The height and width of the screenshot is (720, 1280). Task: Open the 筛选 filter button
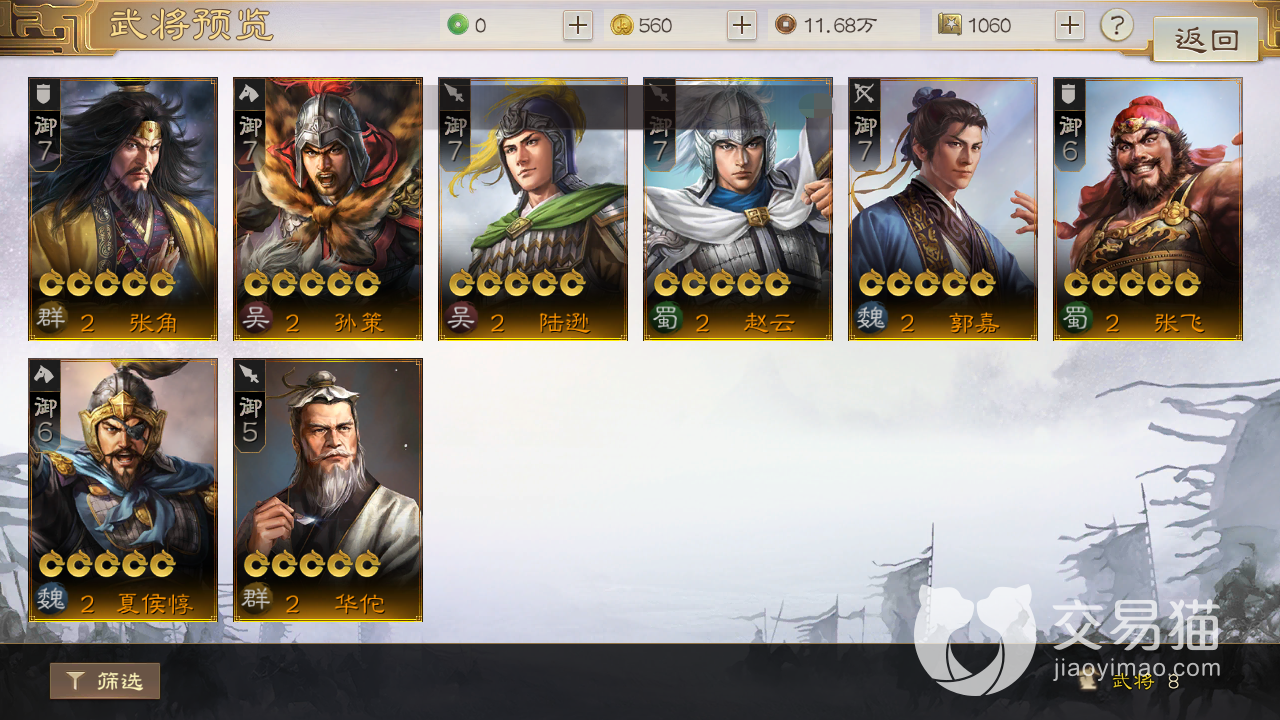point(105,681)
